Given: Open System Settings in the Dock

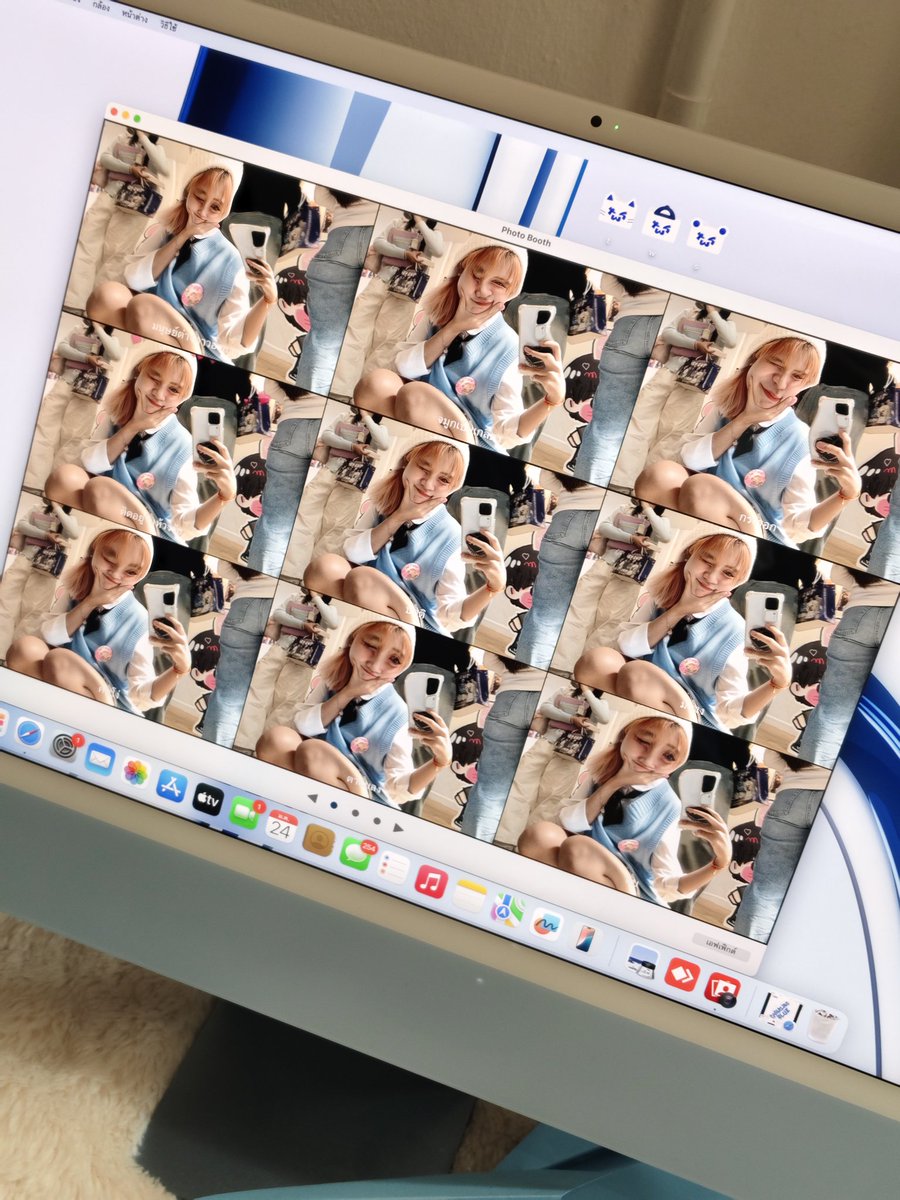Looking at the screenshot, I should click(65, 746).
